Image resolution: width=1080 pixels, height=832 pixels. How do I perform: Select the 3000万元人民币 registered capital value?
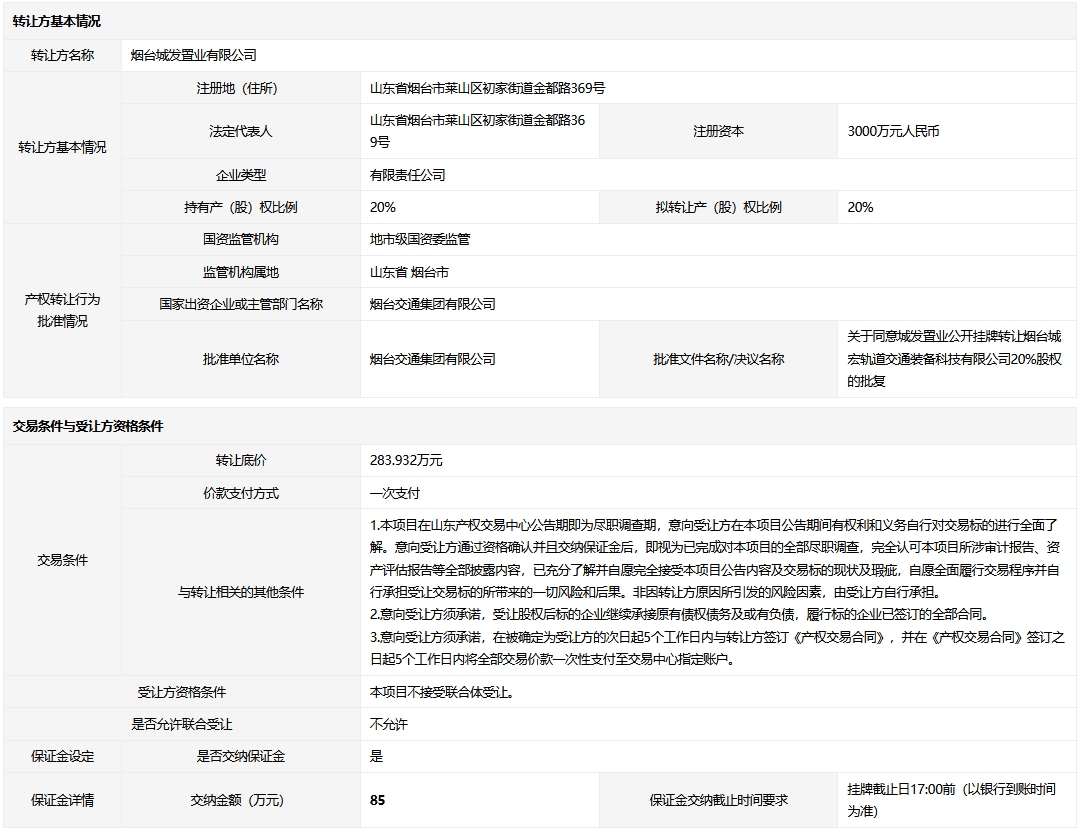click(x=893, y=131)
